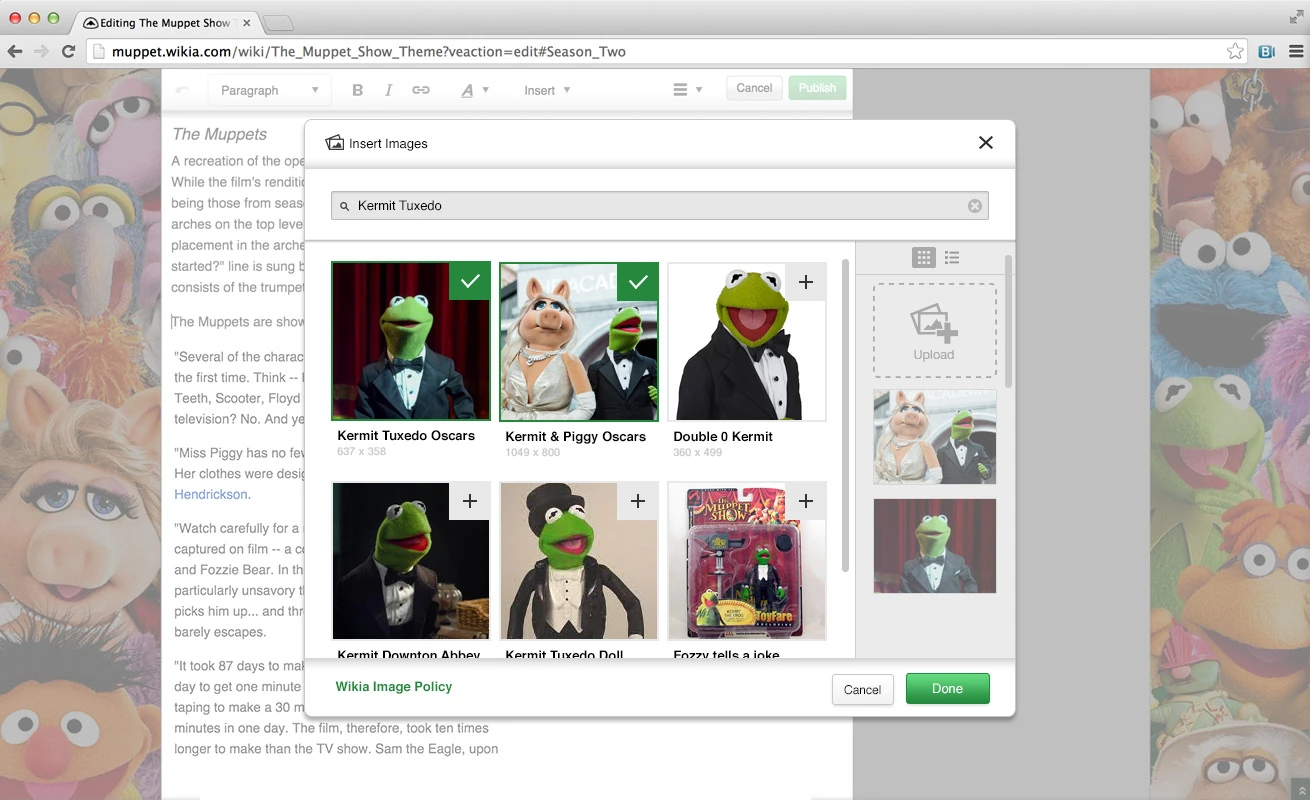Go forward in browser history

pyautogui.click(x=41, y=51)
